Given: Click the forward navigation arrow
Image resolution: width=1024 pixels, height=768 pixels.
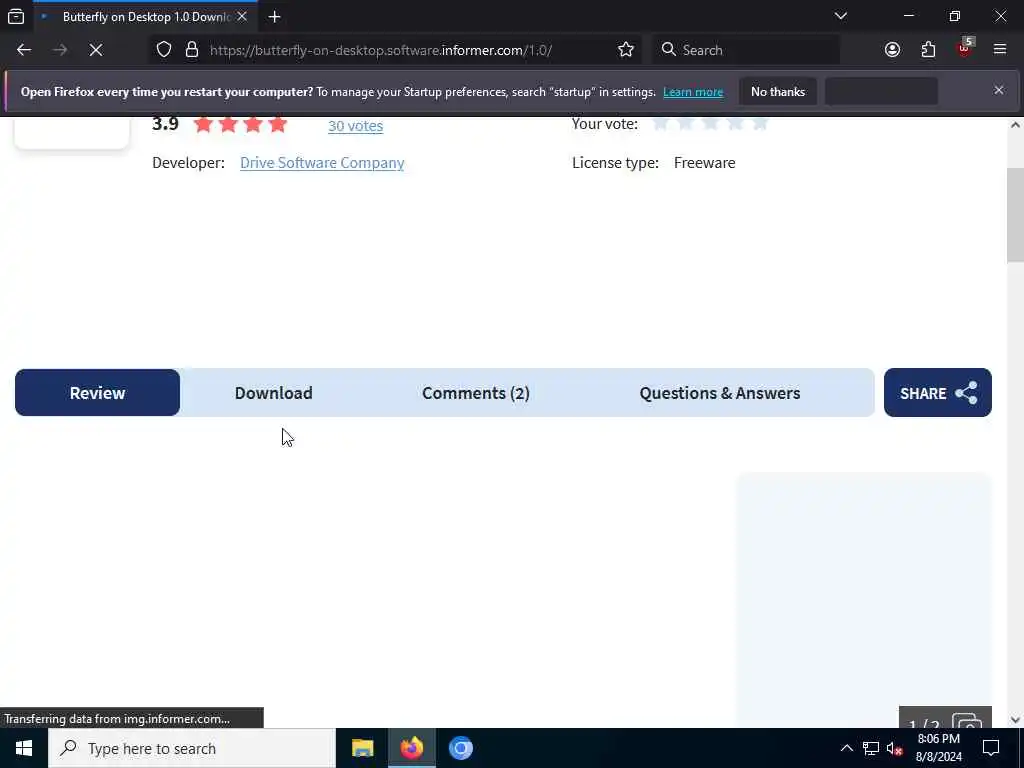Looking at the screenshot, I should coord(60,50).
